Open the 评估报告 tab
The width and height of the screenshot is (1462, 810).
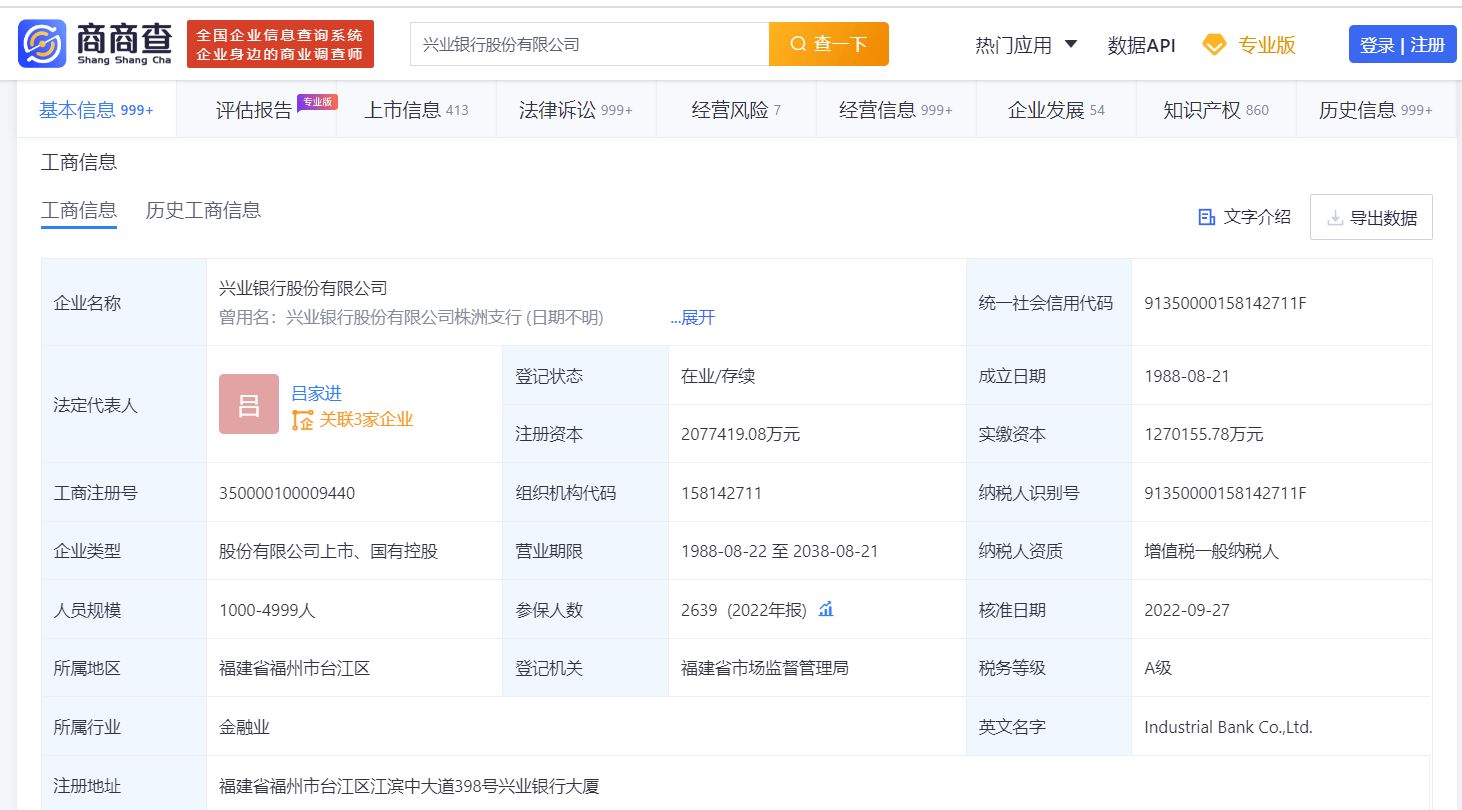[254, 110]
